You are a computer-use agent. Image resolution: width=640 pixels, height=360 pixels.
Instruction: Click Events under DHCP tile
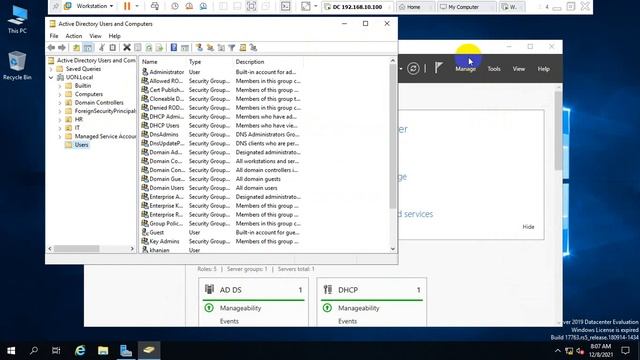tap(347, 322)
